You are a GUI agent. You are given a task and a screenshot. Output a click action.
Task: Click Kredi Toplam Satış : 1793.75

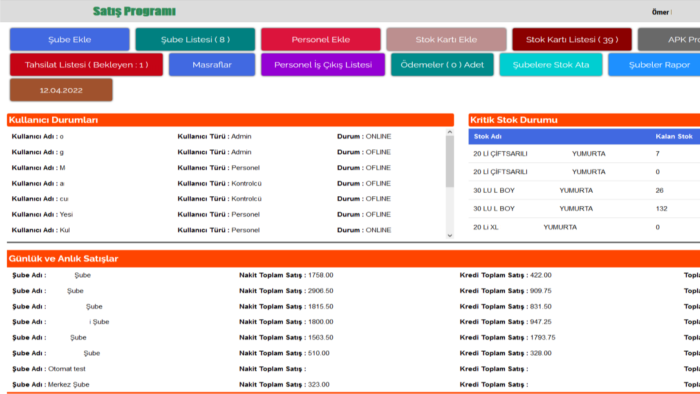coord(508,338)
